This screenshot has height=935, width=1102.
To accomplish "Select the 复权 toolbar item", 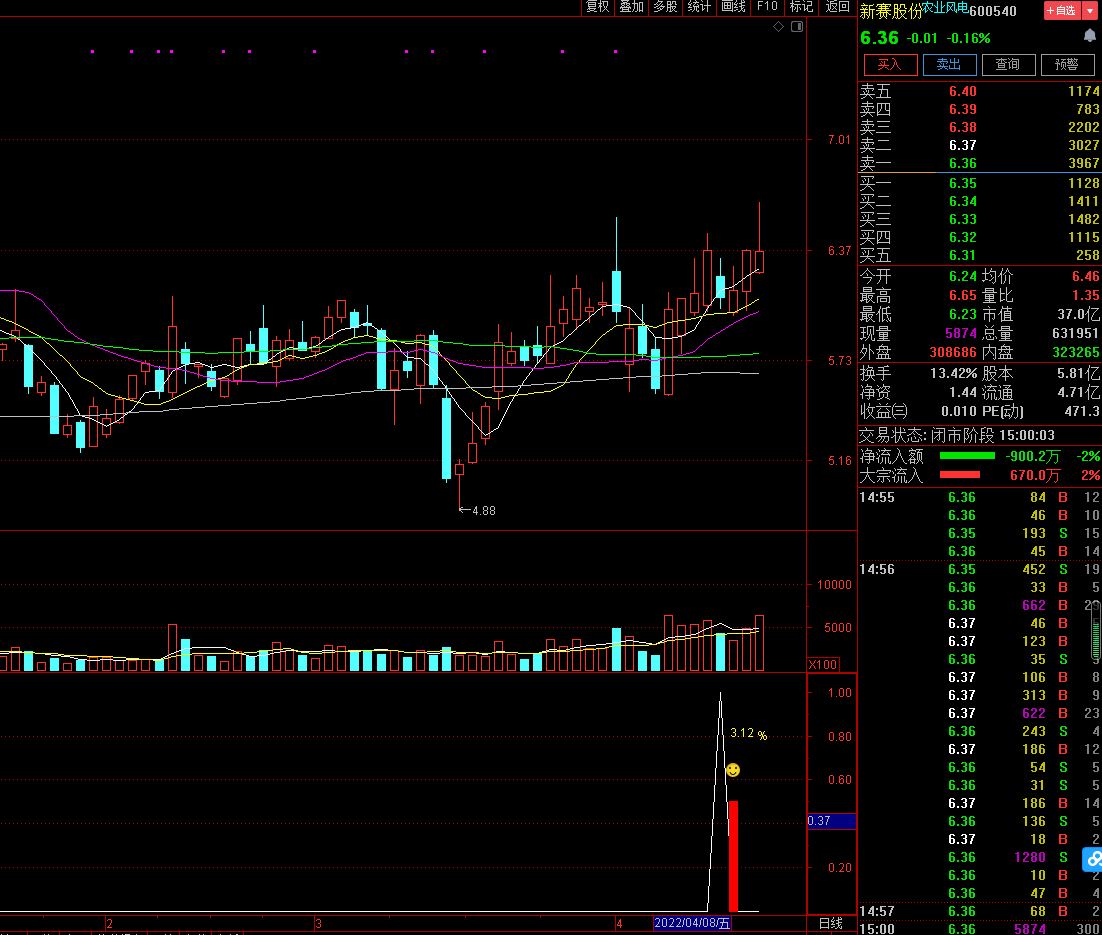I will coord(597,7).
